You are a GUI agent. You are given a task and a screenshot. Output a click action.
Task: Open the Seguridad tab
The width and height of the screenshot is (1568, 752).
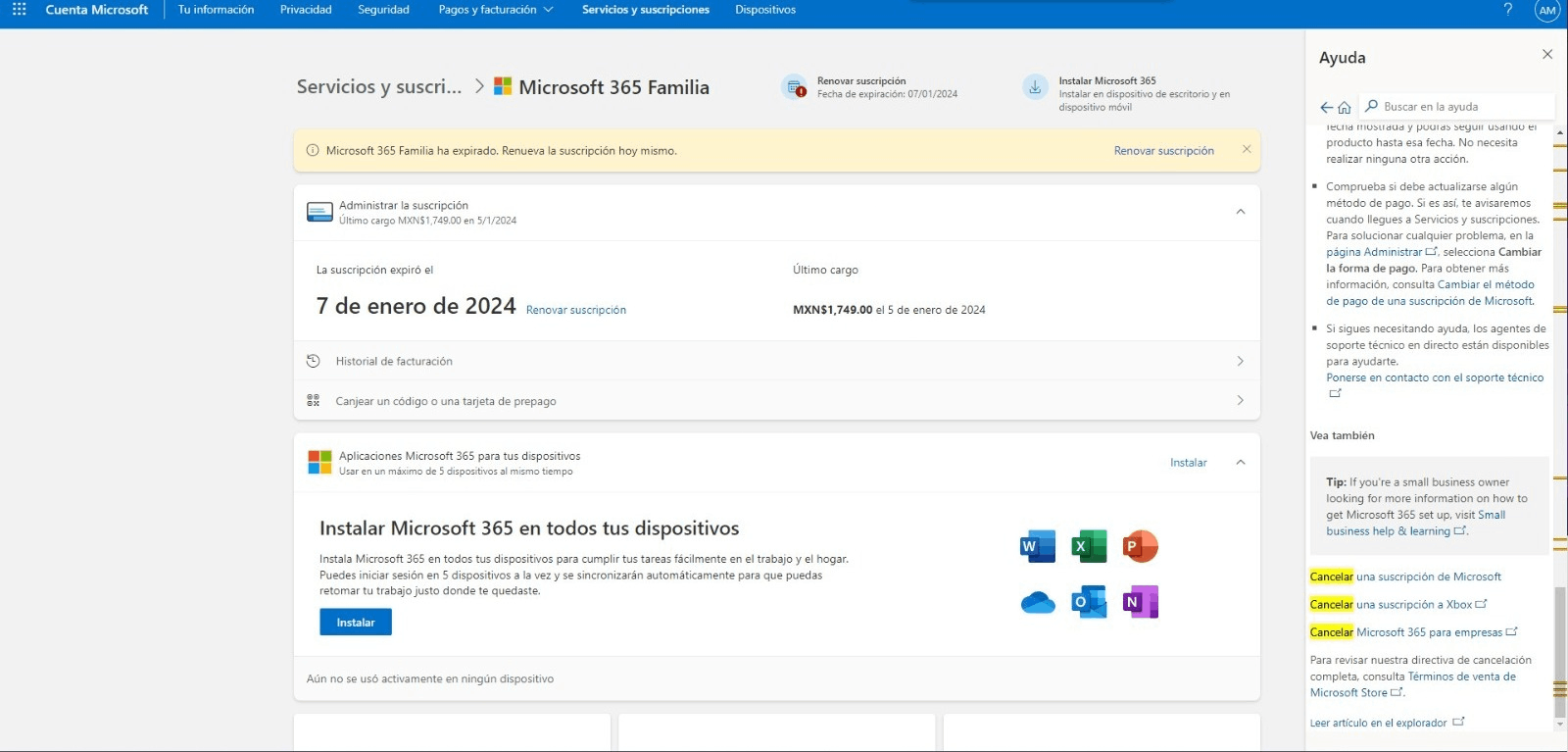pos(383,10)
